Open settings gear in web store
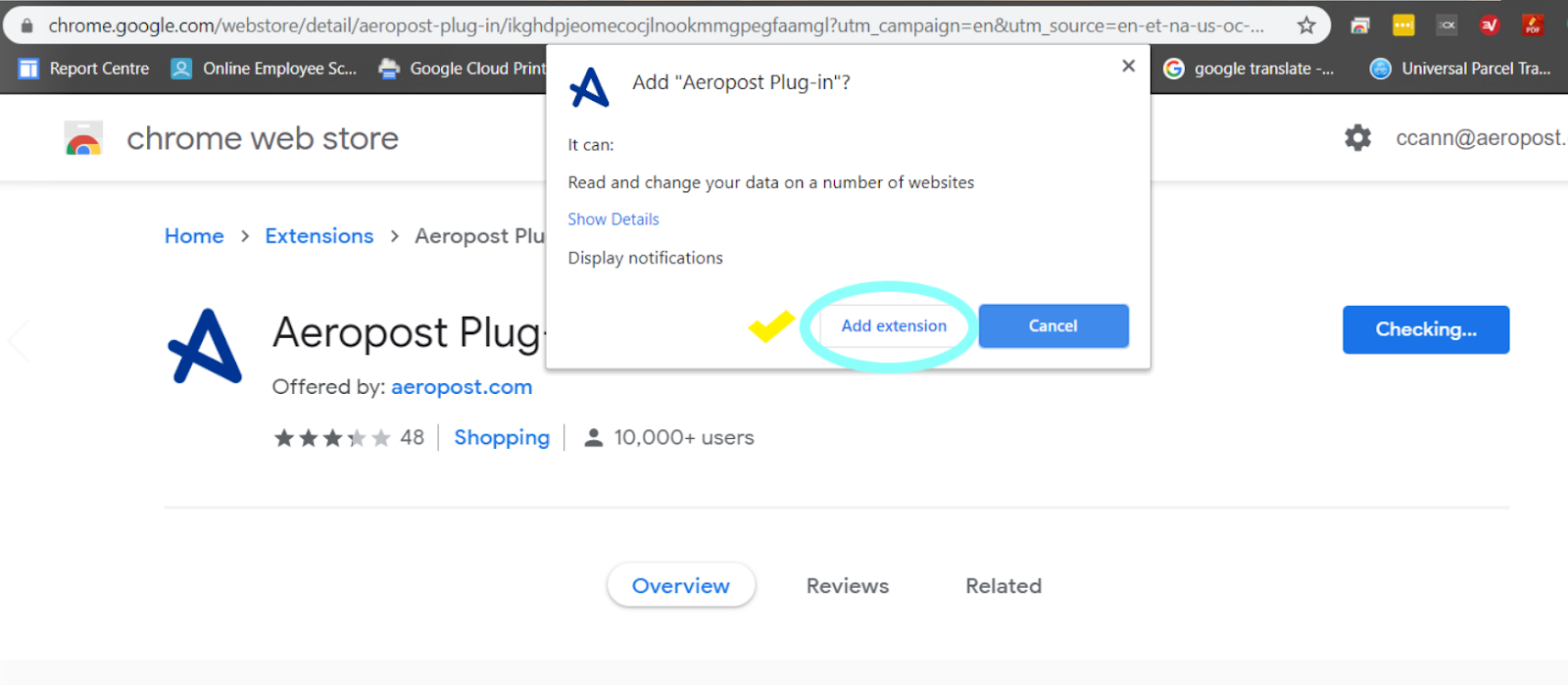The image size is (1568, 687). [1358, 138]
